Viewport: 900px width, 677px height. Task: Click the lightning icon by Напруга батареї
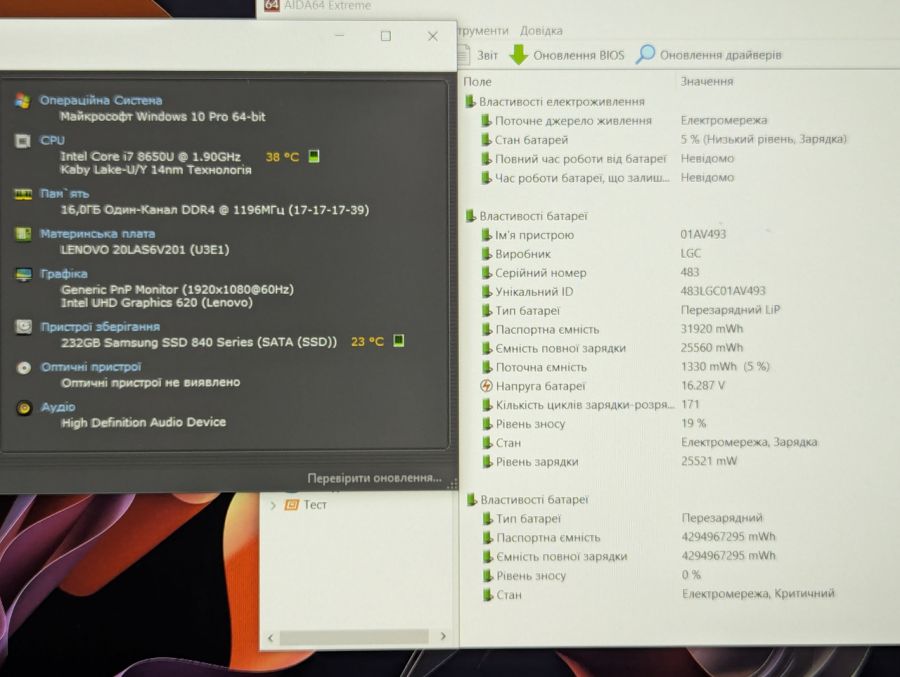point(486,386)
